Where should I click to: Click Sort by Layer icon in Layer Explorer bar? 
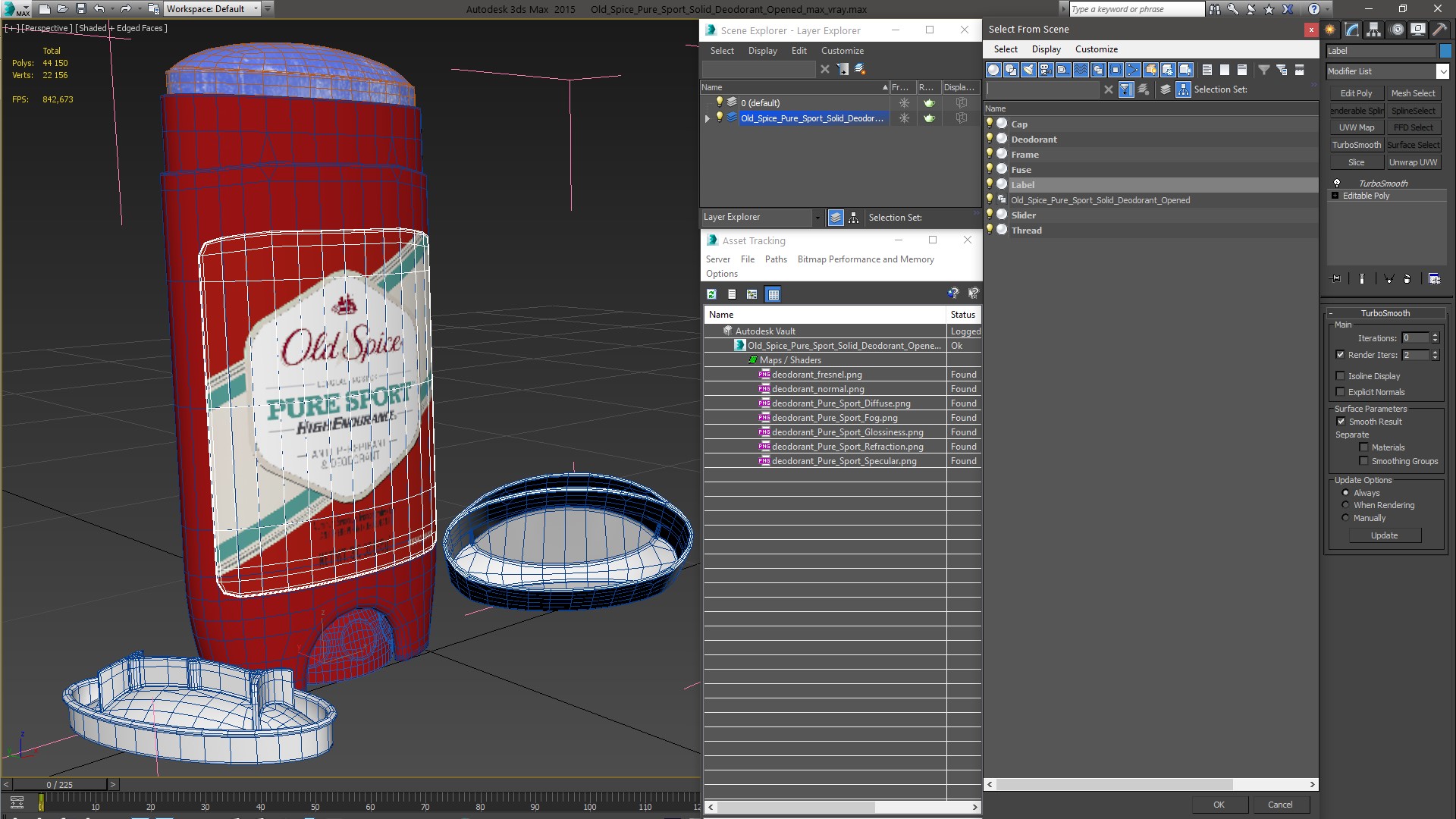tap(836, 218)
